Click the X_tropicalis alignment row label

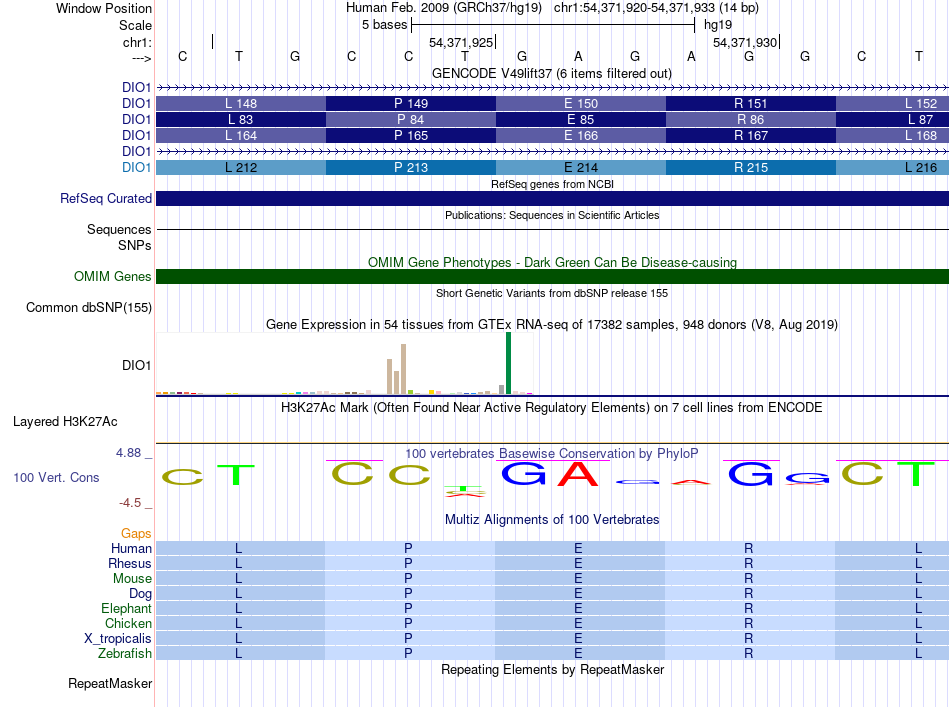click(118, 639)
